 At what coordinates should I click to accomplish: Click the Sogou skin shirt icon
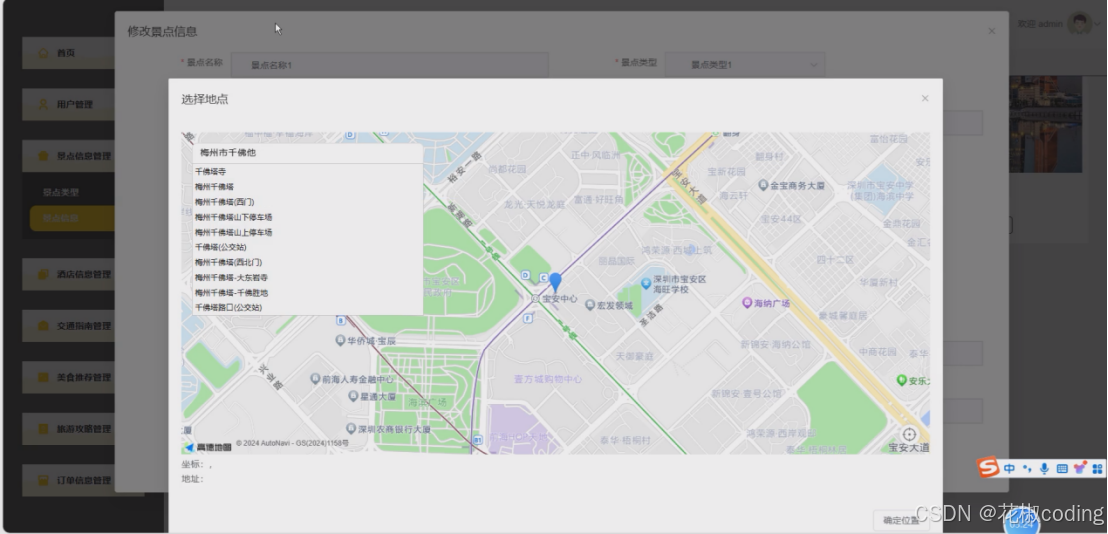pyautogui.click(x=1080, y=468)
